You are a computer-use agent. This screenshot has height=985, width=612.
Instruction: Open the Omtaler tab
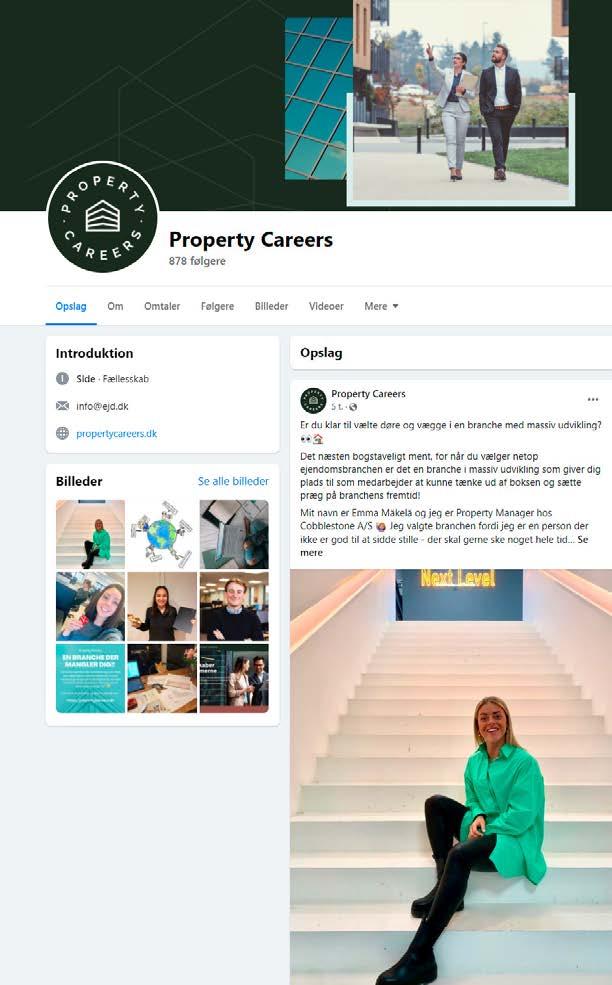pos(162,306)
